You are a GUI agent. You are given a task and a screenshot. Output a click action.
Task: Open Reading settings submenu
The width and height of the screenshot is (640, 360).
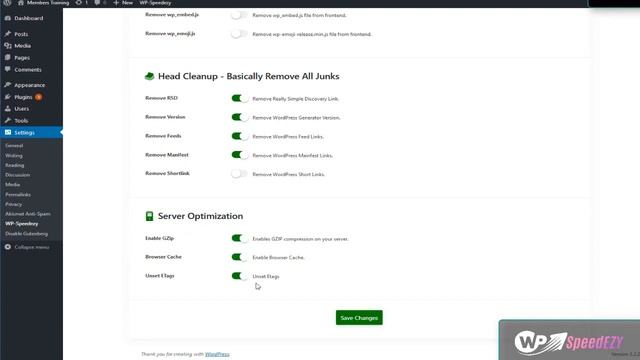click(15, 165)
